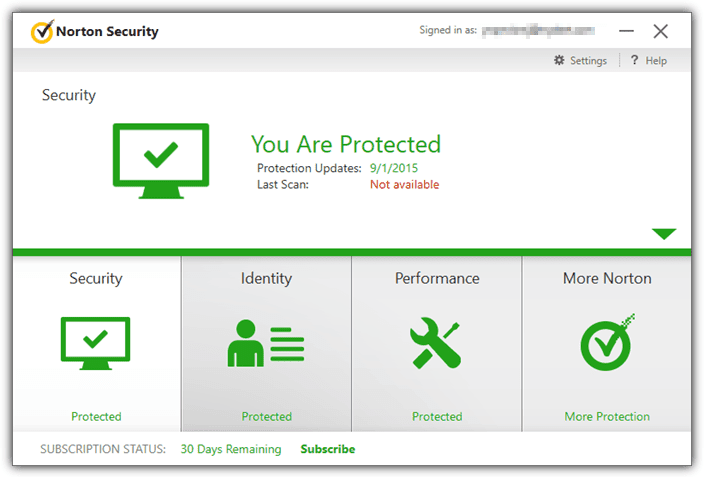
Task: Click the SUBSCRIPTION STATUS label
Action: coord(103,449)
